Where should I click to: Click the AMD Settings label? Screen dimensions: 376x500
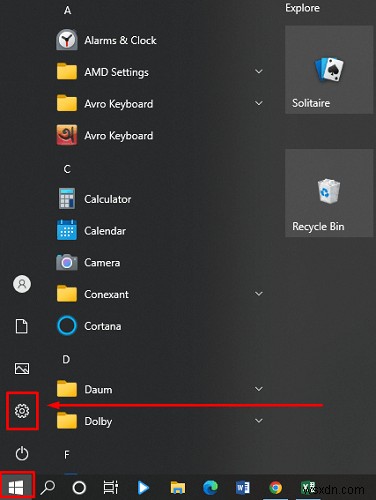coord(116,72)
